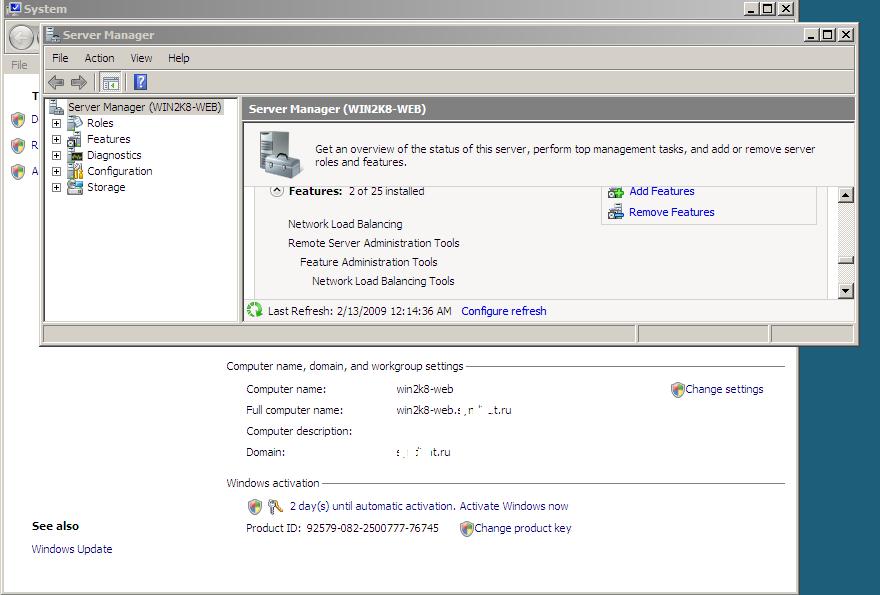Click the shield icon next to Change settings
Viewport: 880px width, 595px height.
pos(677,390)
